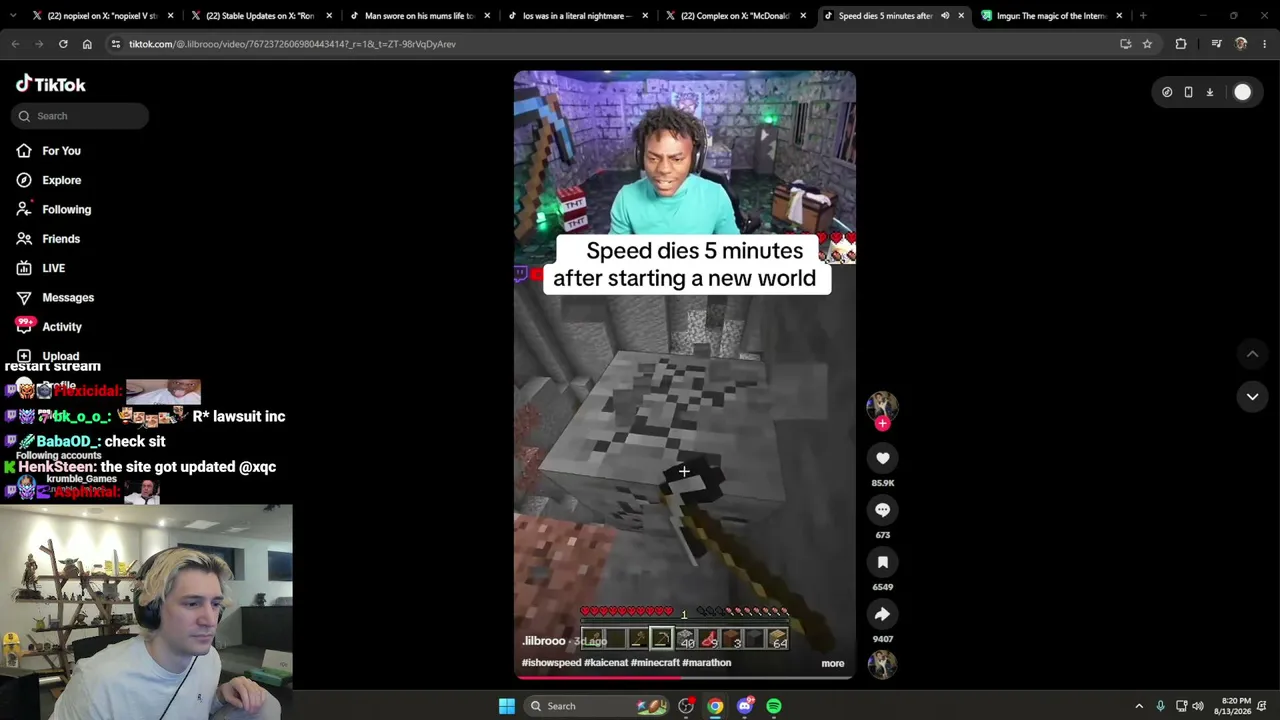Click the coin icon in TikTok top pill
1280x720 pixels.
tap(1167, 92)
